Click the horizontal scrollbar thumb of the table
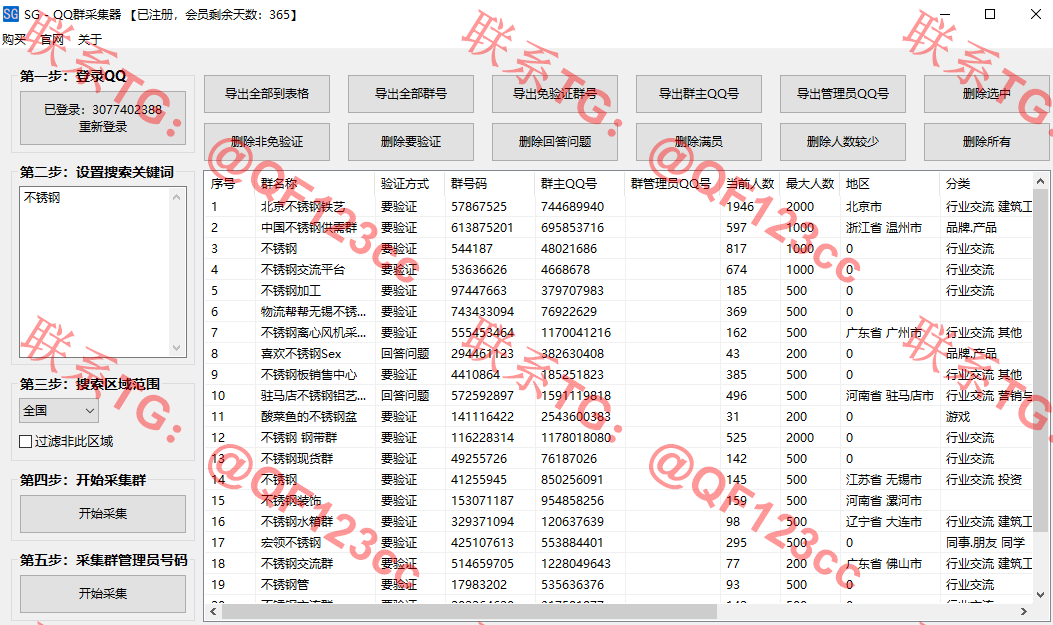The width and height of the screenshot is (1053, 625). [x=469, y=611]
